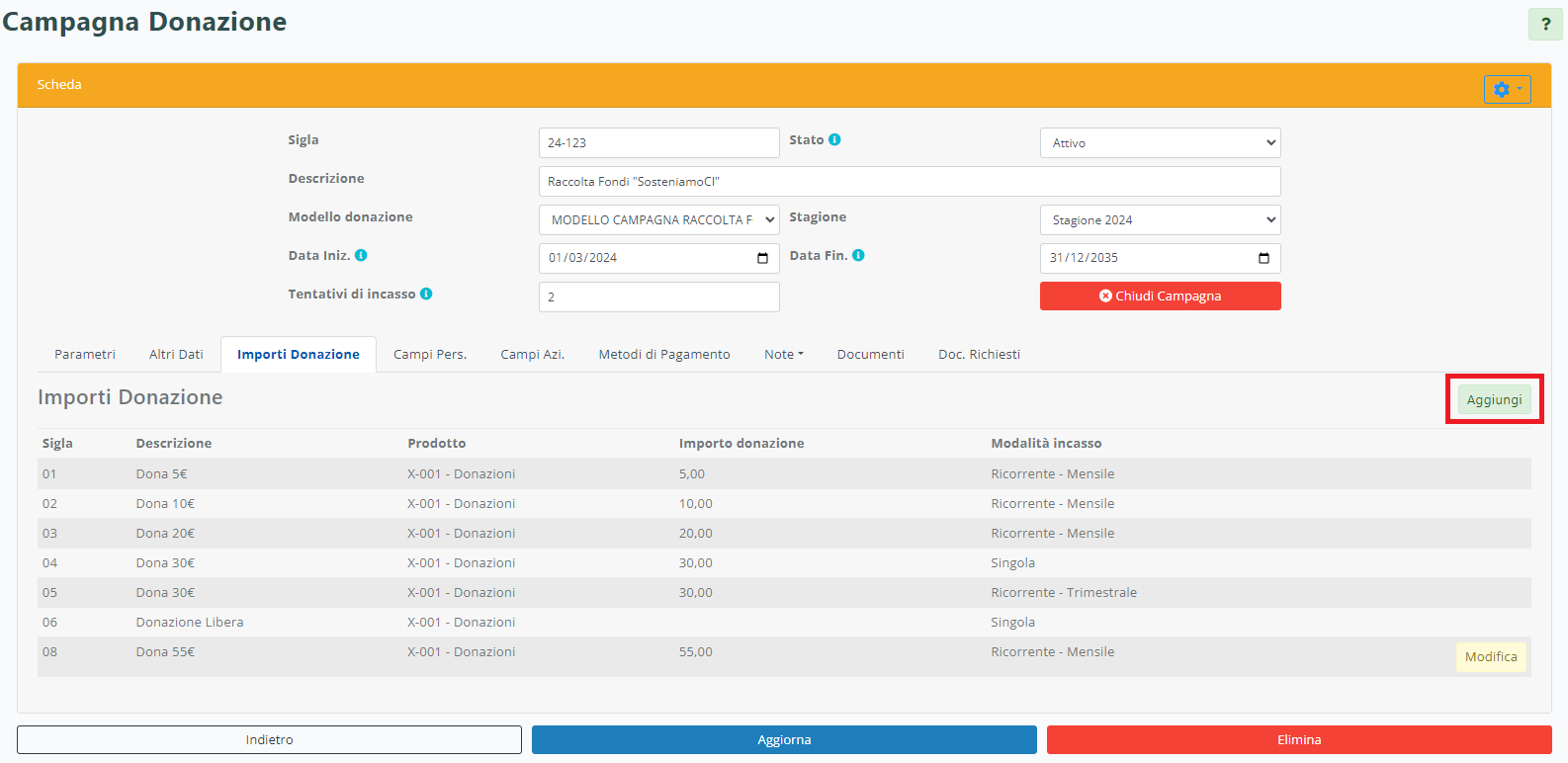Click Modifica on the Dona 55€ row
The image size is (1568, 763).
1490,657
